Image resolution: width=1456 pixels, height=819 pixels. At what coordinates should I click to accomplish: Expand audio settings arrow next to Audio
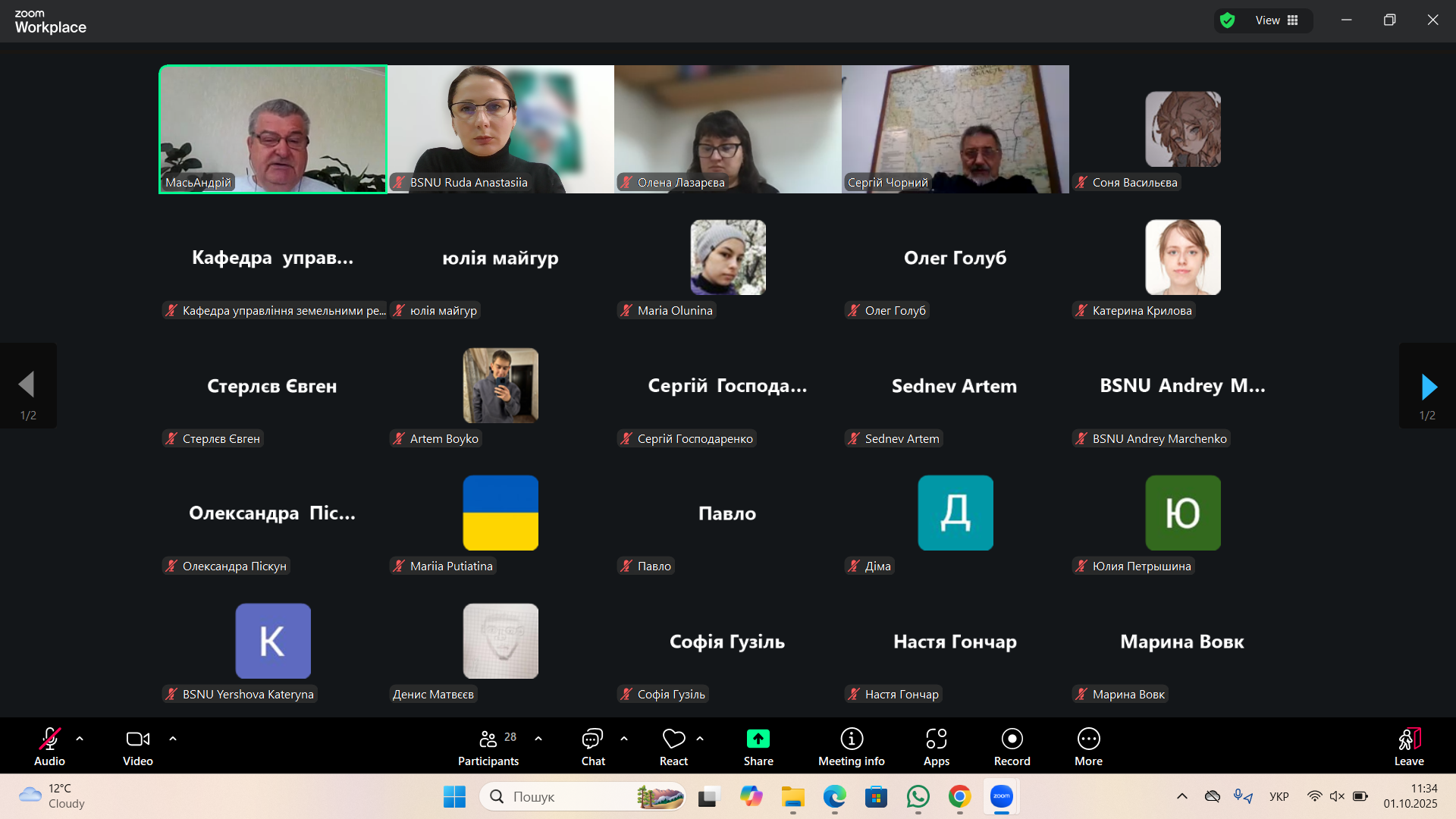click(80, 739)
